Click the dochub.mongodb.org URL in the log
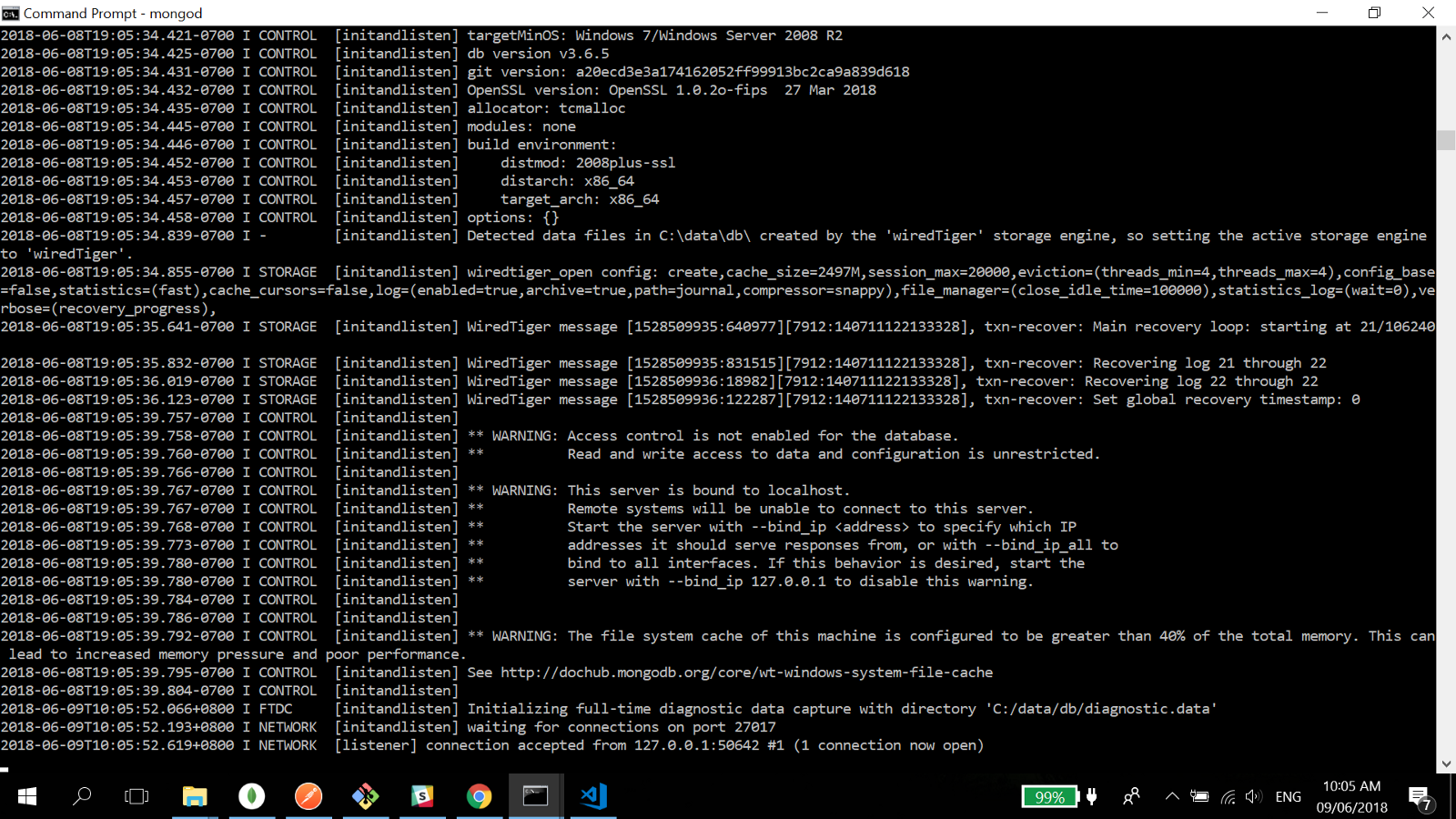 coord(746,672)
